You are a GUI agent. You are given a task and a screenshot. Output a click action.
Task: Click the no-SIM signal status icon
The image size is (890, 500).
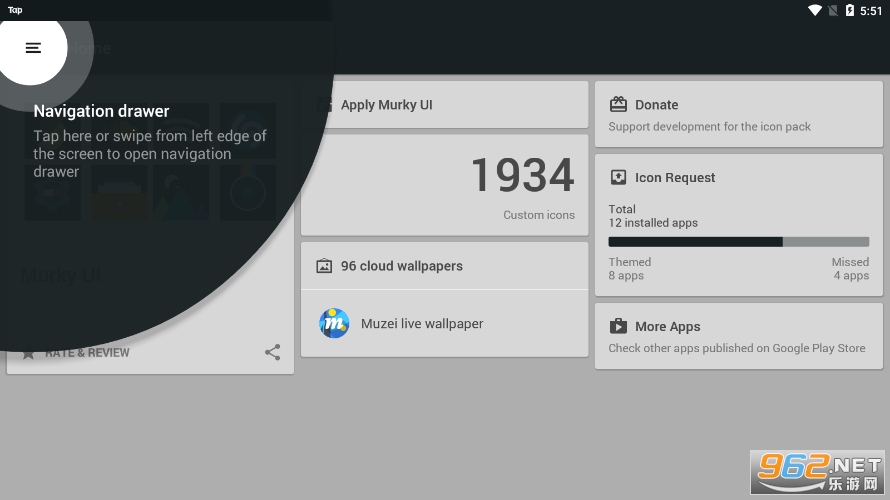(833, 10)
